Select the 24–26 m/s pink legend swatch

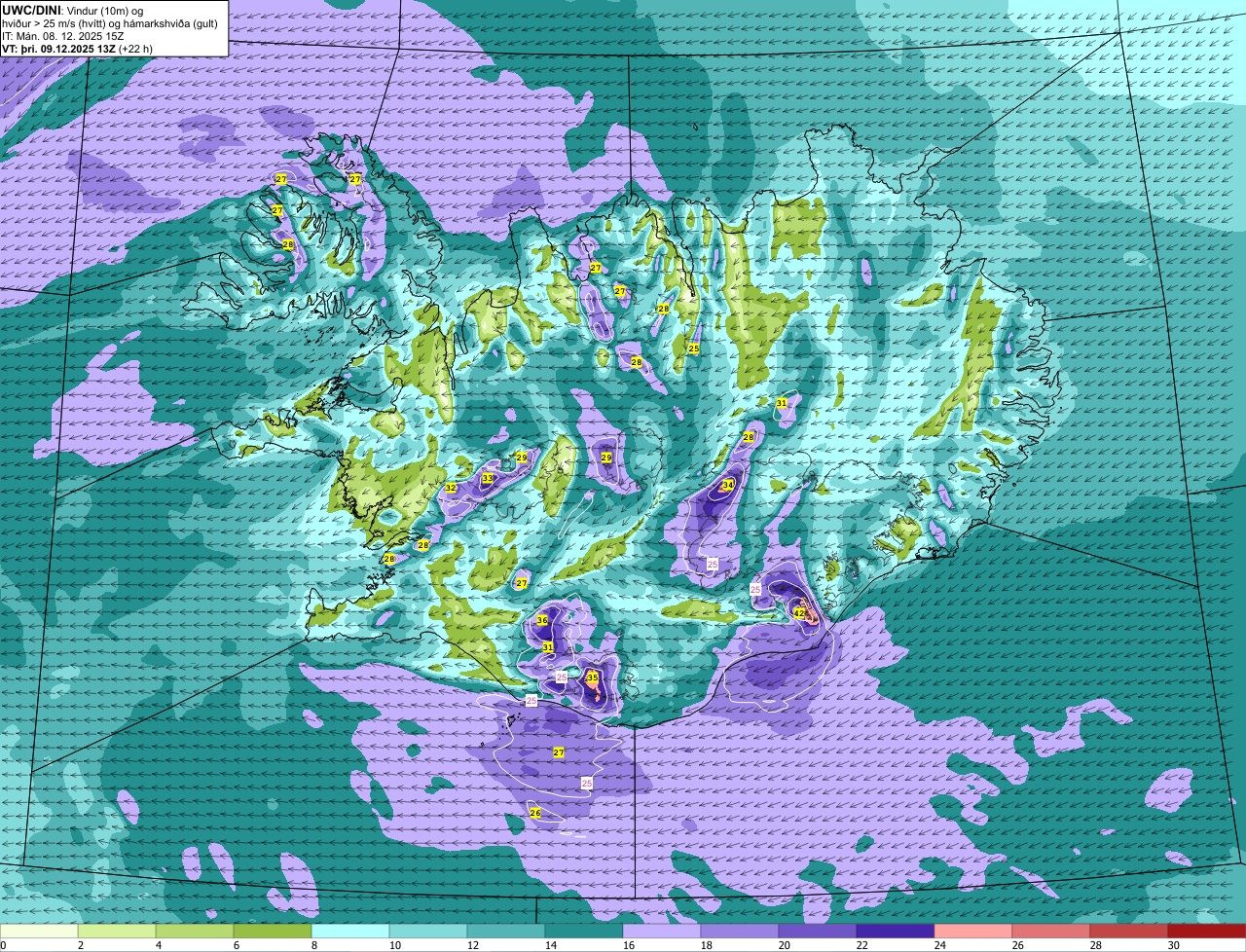click(973, 932)
